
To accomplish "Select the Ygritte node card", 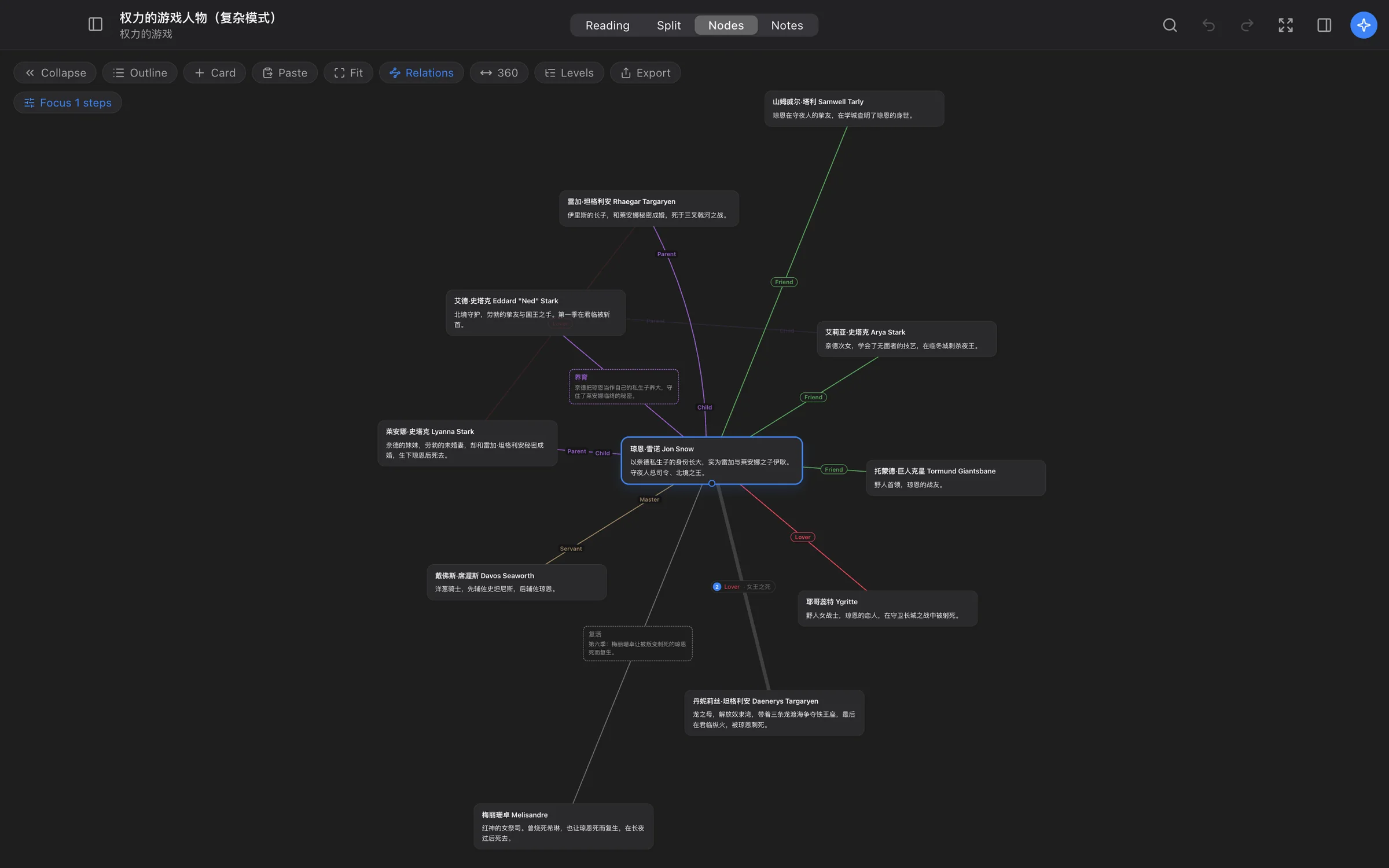I will 887,608.
